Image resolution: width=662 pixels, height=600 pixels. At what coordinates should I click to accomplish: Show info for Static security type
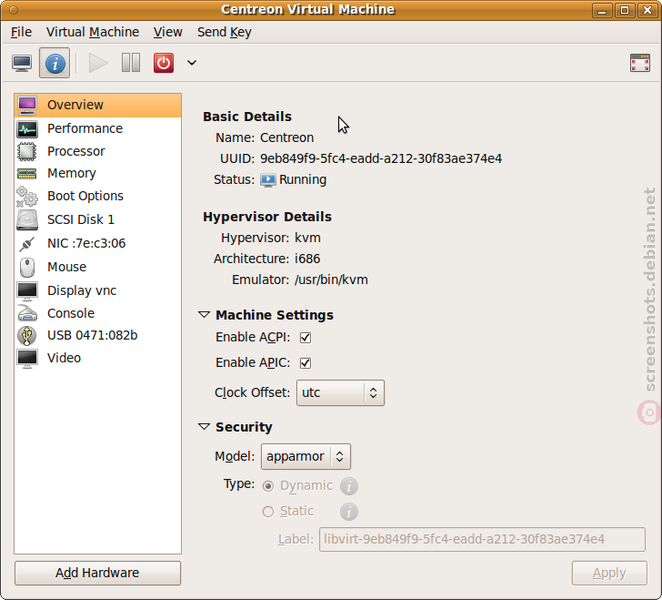click(349, 512)
